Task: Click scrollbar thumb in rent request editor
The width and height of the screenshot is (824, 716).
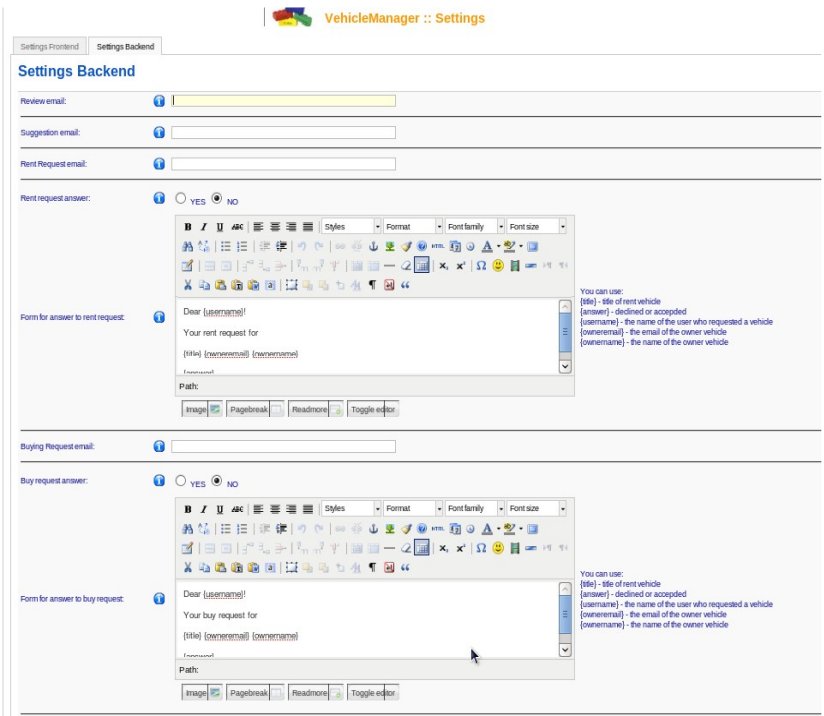Action: [x=565, y=333]
